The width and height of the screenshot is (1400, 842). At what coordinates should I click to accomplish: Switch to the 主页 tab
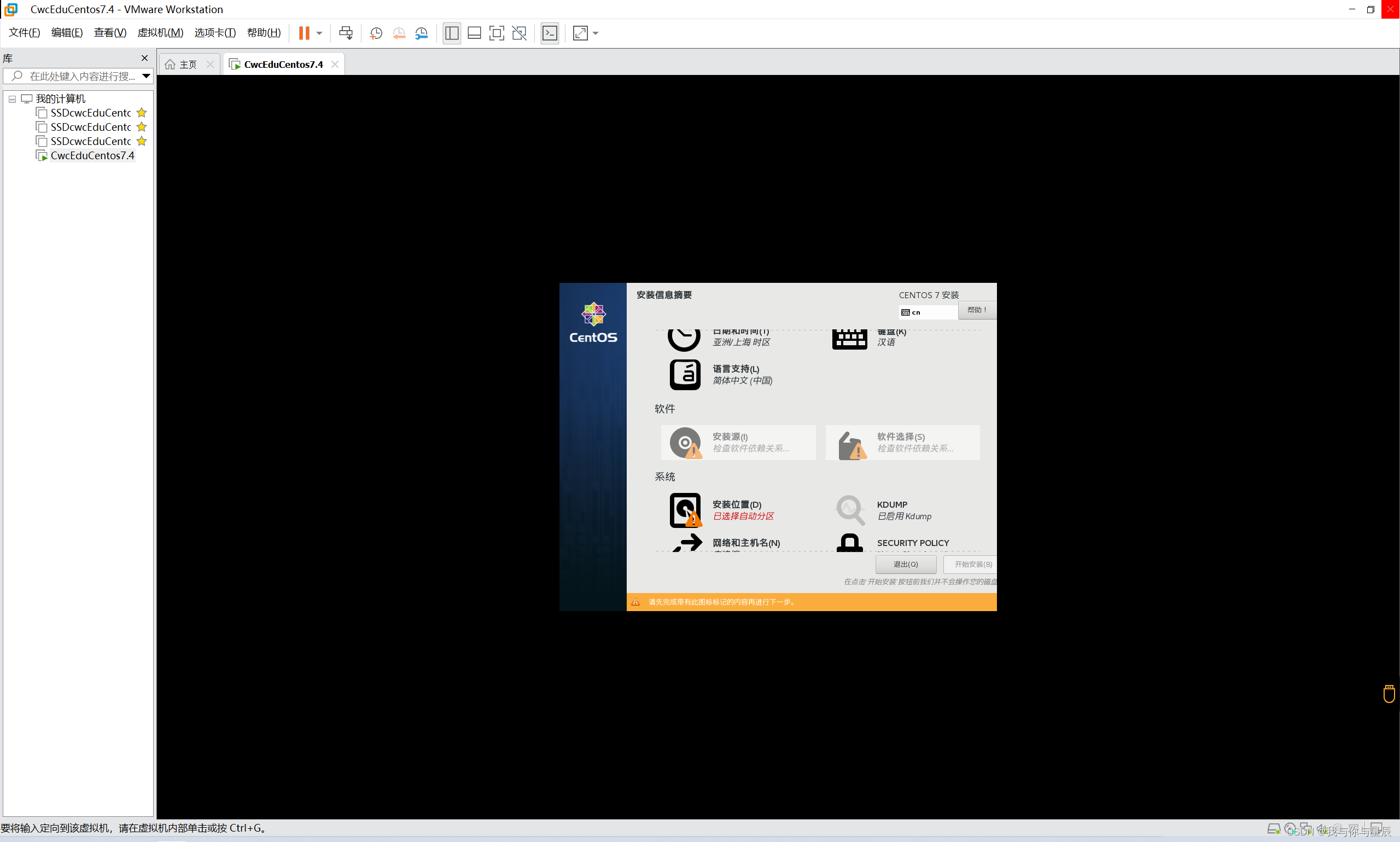point(187,65)
